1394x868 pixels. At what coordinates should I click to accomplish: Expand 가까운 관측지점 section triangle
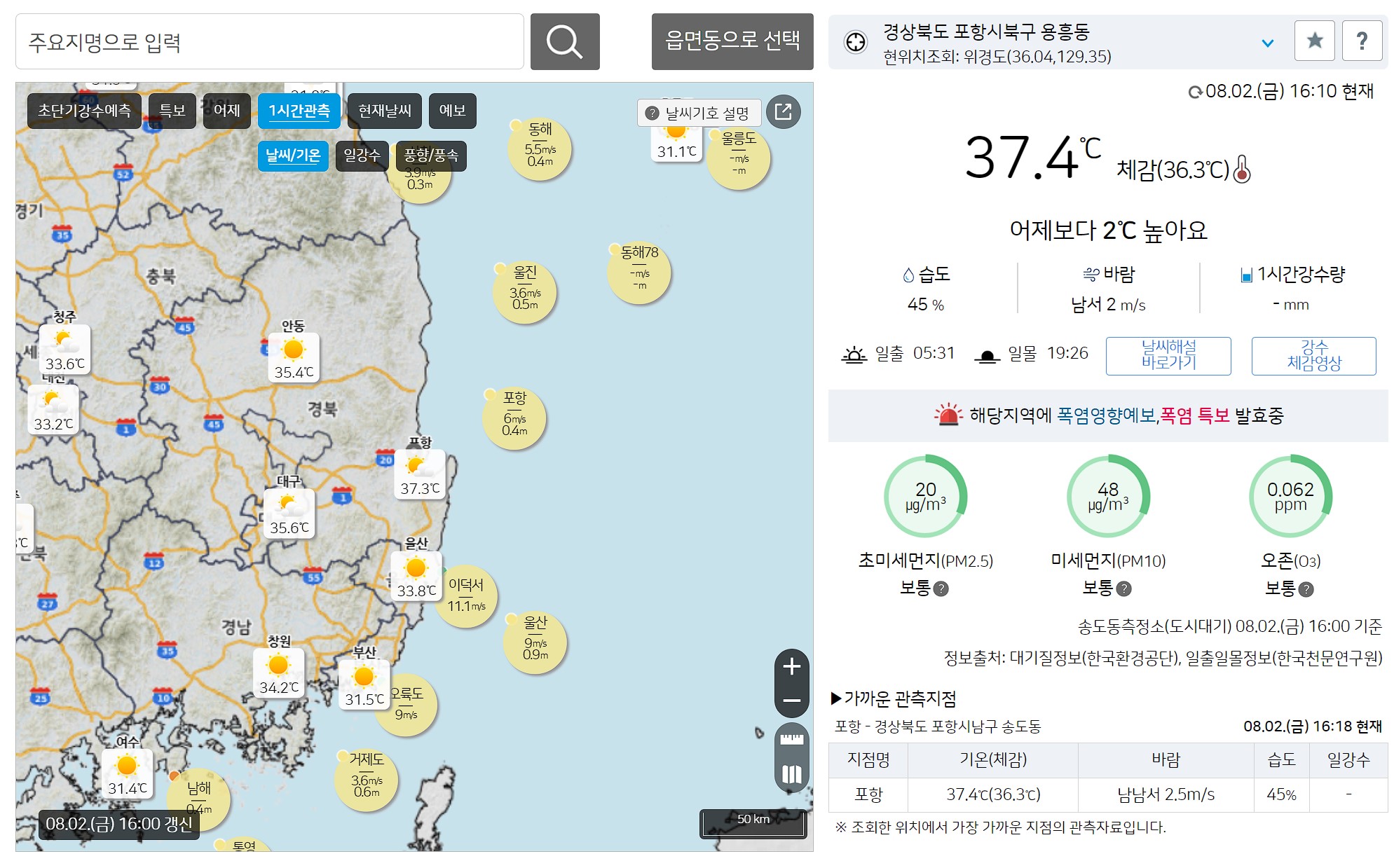[836, 698]
